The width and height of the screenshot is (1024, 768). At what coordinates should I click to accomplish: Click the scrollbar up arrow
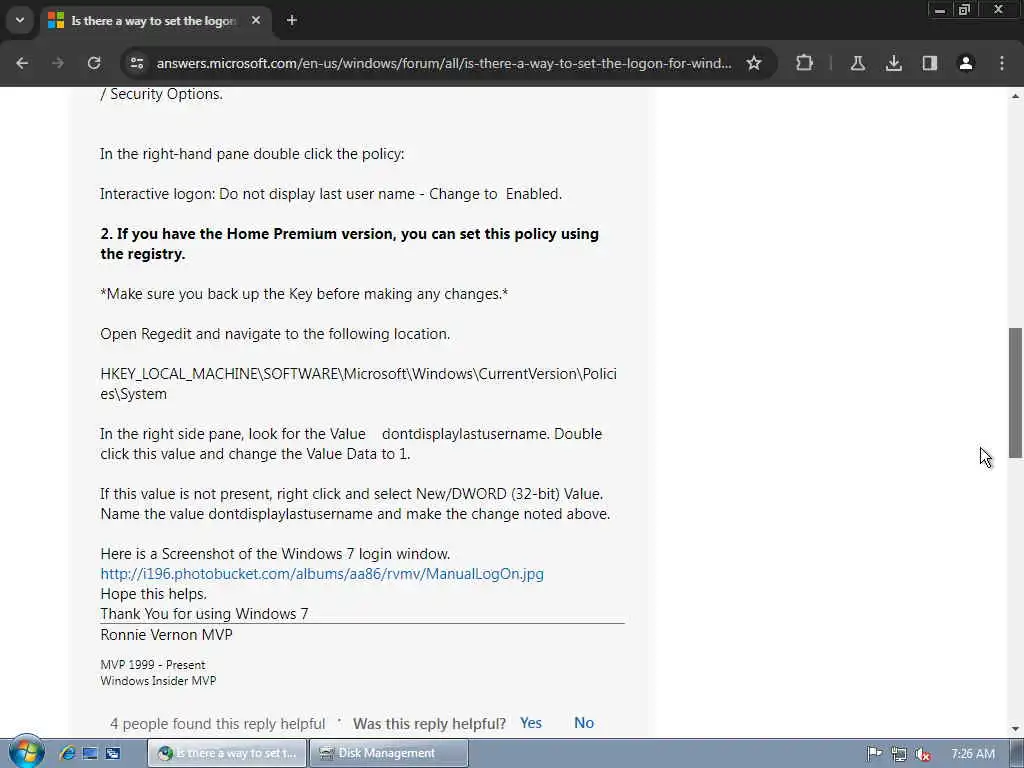tap(1015, 96)
